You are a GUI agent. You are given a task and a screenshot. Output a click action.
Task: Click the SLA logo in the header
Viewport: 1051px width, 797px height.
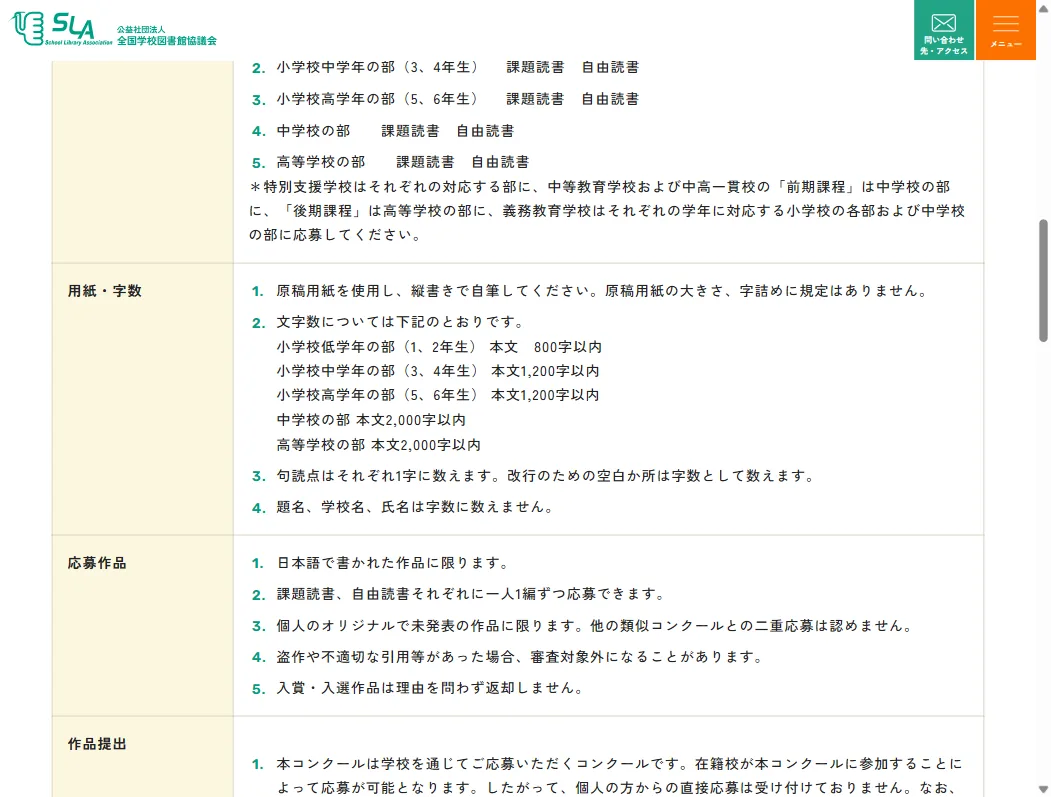[61, 29]
